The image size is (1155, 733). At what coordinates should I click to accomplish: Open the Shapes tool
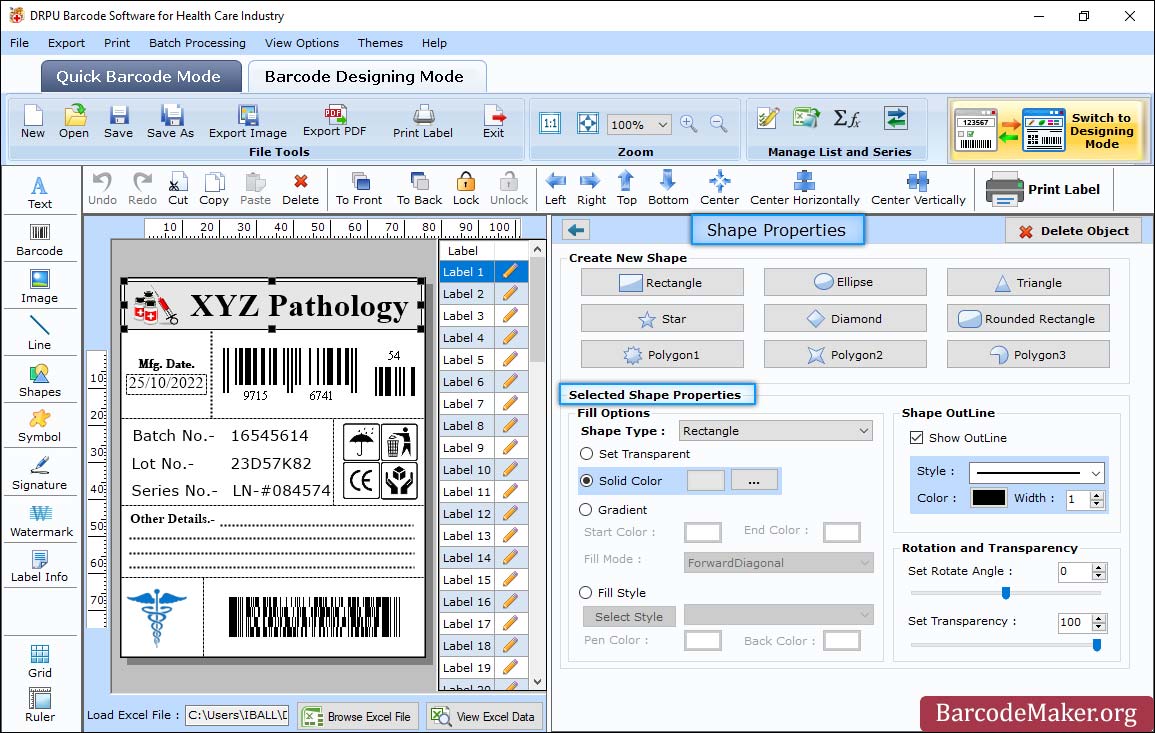[40, 380]
